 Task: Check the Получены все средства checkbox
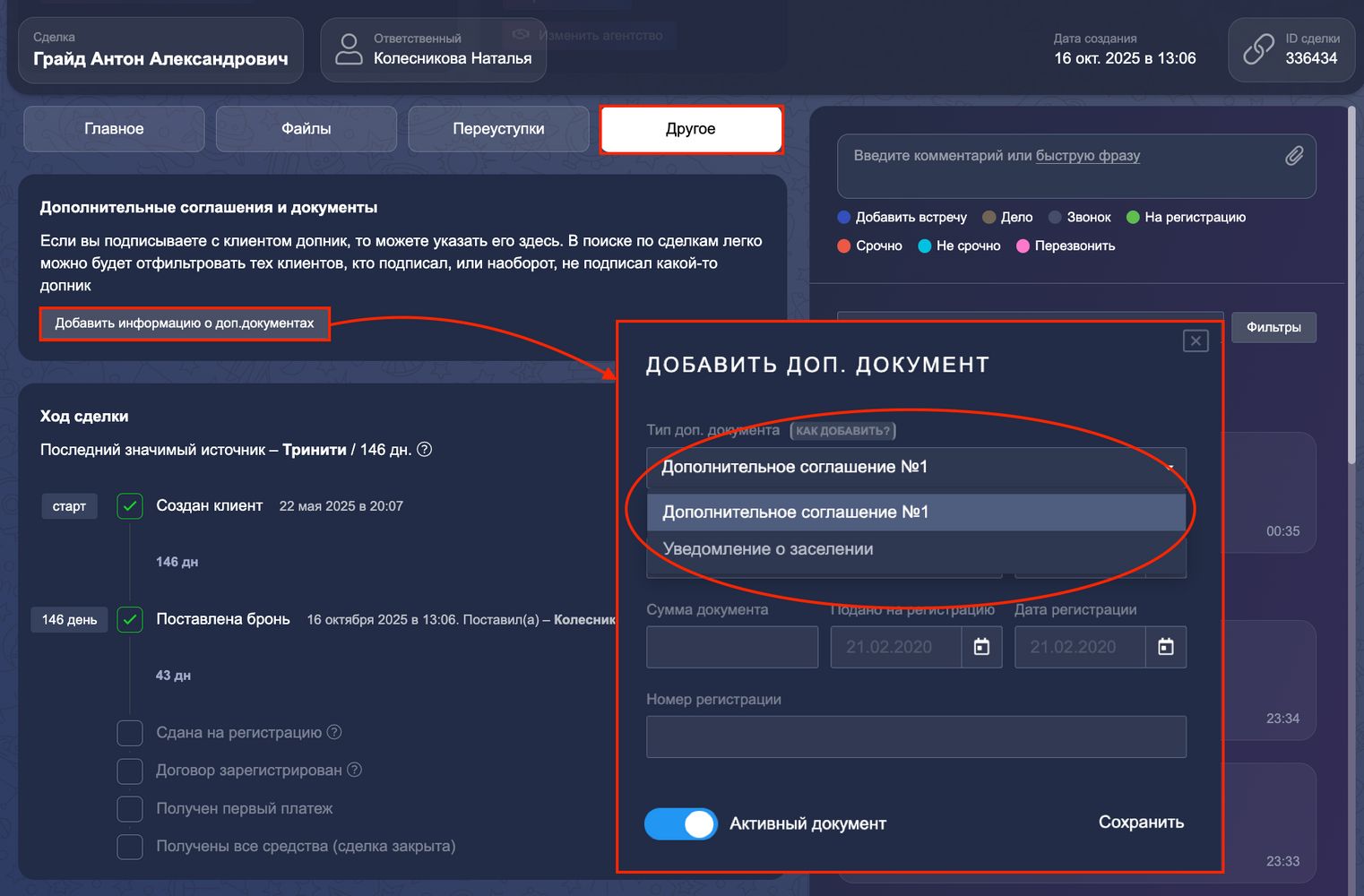[130, 846]
